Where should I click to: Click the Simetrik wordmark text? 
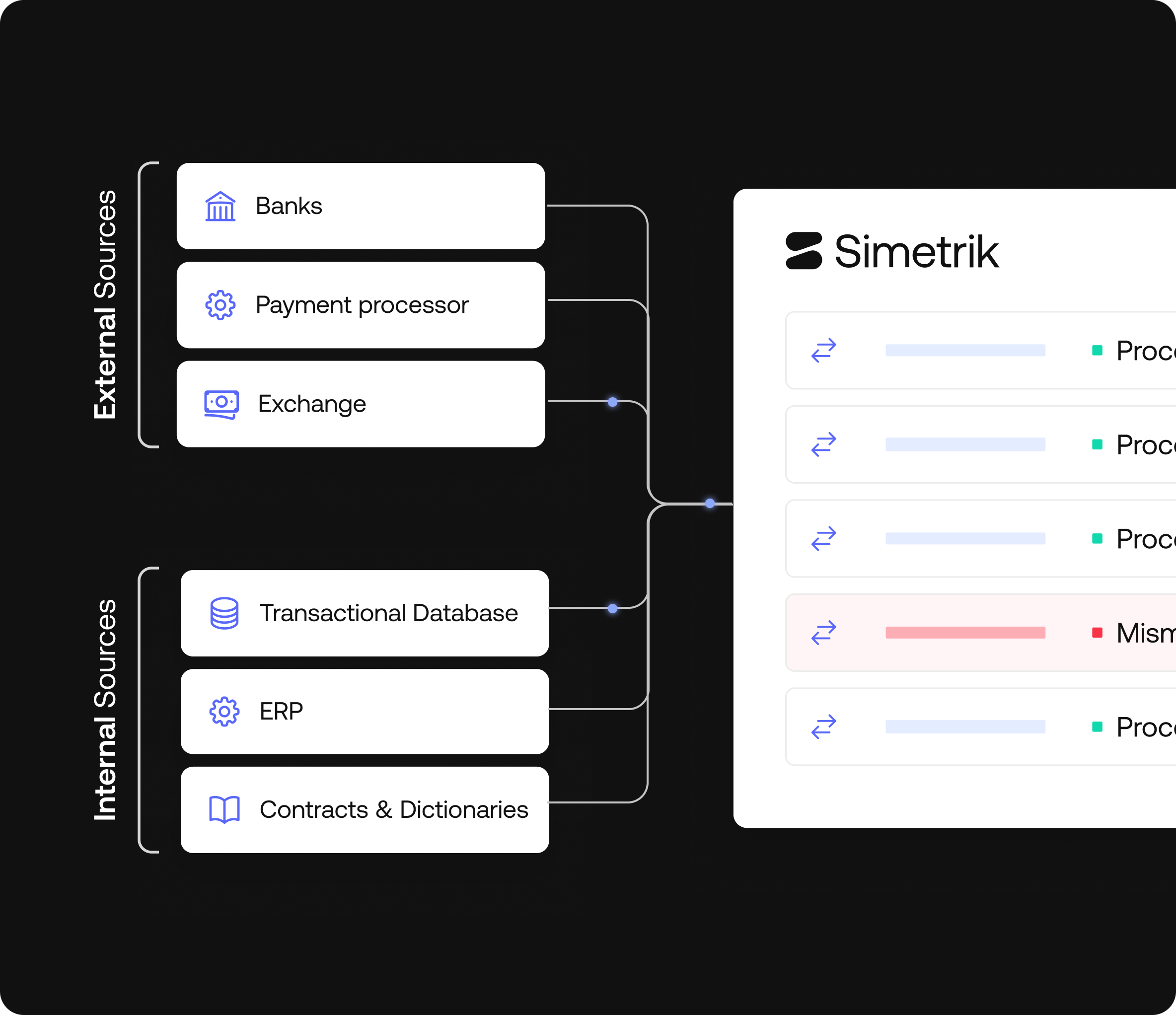(916, 251)
